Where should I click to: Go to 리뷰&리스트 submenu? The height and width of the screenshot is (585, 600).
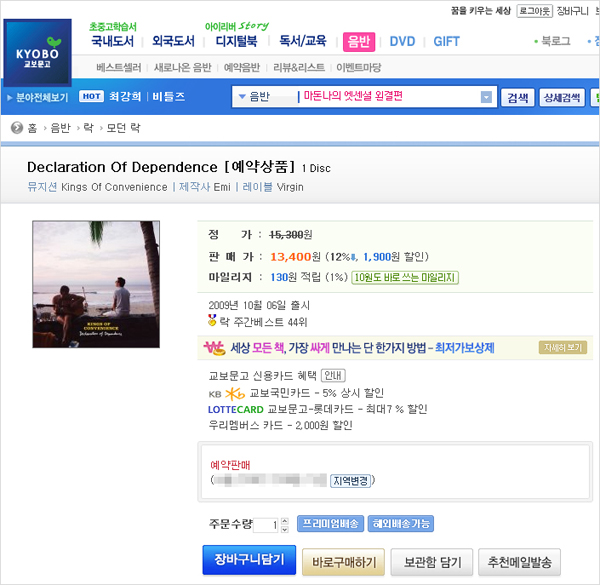click(x=299, y=68)
